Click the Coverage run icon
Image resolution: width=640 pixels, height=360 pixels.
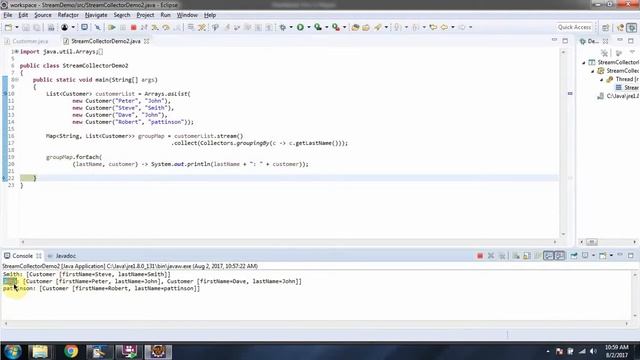point(318,27)
